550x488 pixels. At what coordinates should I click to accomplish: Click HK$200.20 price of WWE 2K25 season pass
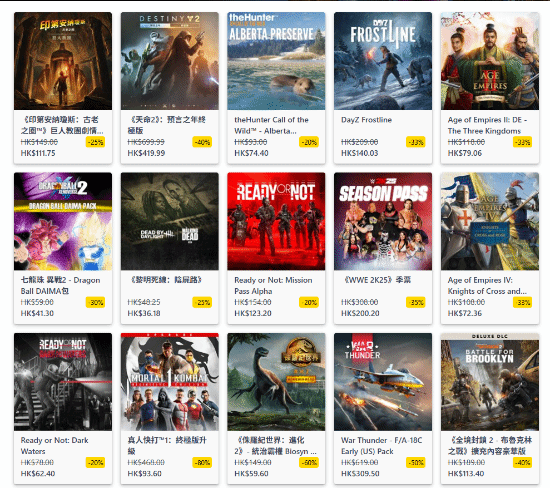click(x=360, y=313)
